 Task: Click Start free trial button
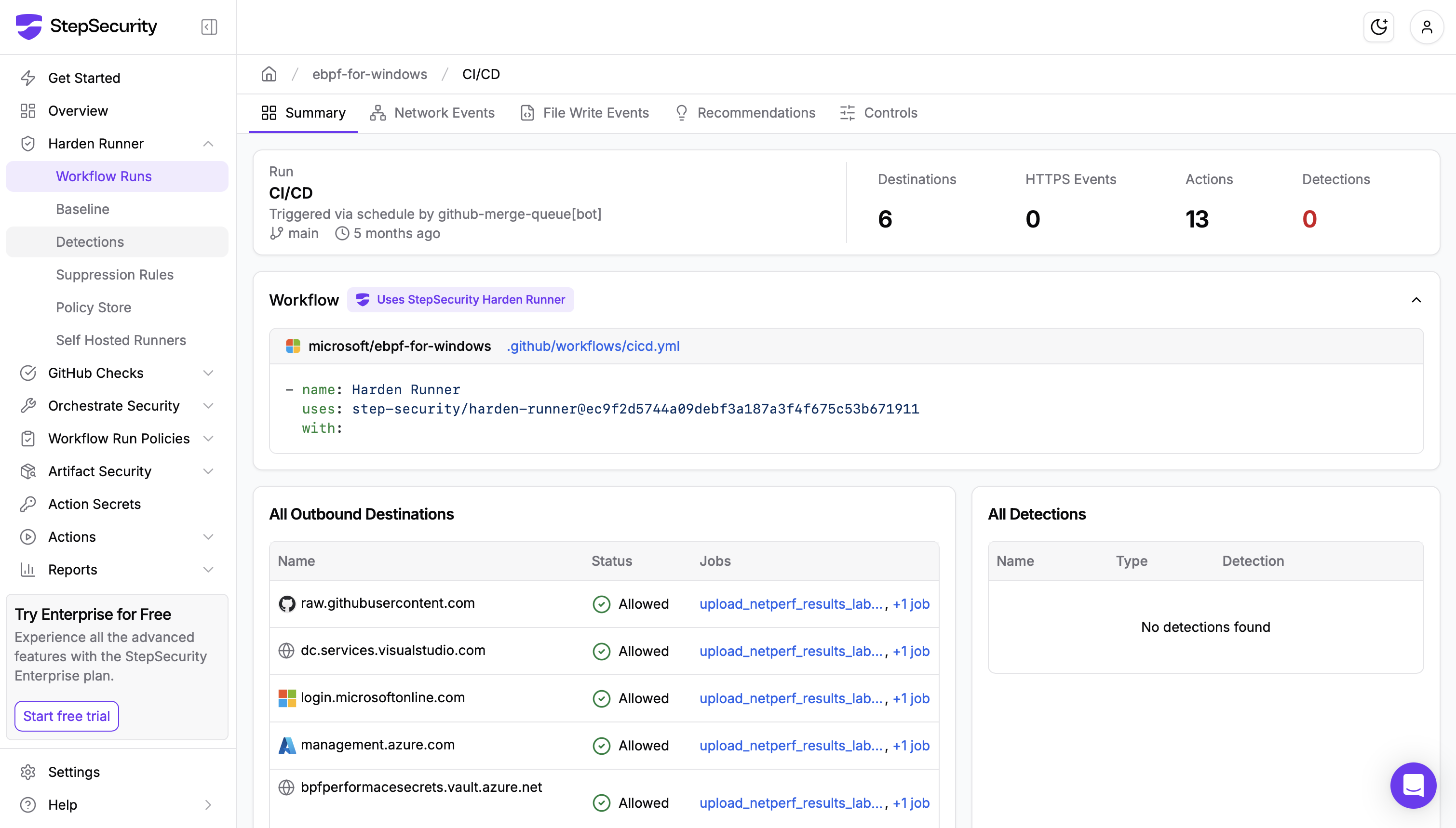pos(67,716)
